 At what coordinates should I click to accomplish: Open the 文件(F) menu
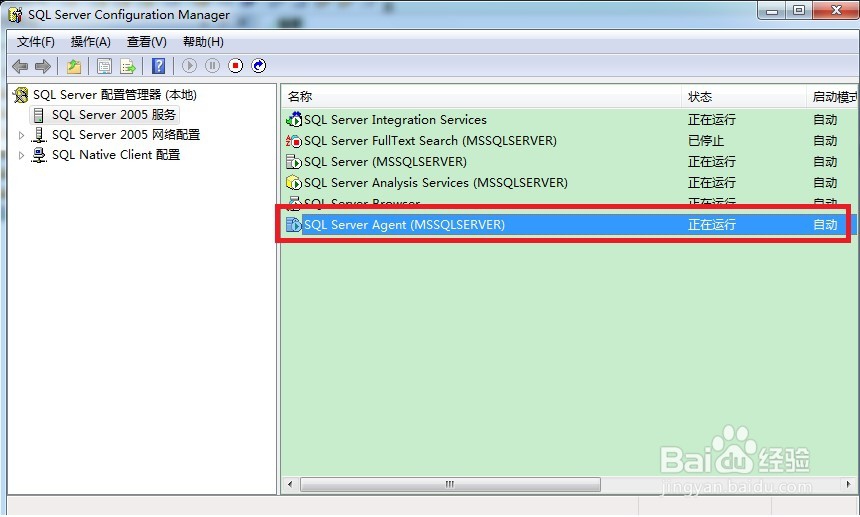click(x=36, y=42)
